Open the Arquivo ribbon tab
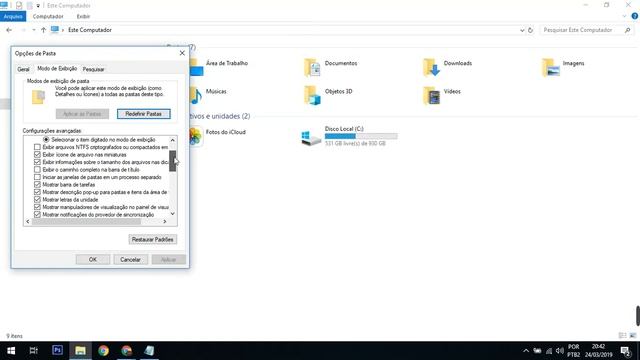 click(13, 16)
